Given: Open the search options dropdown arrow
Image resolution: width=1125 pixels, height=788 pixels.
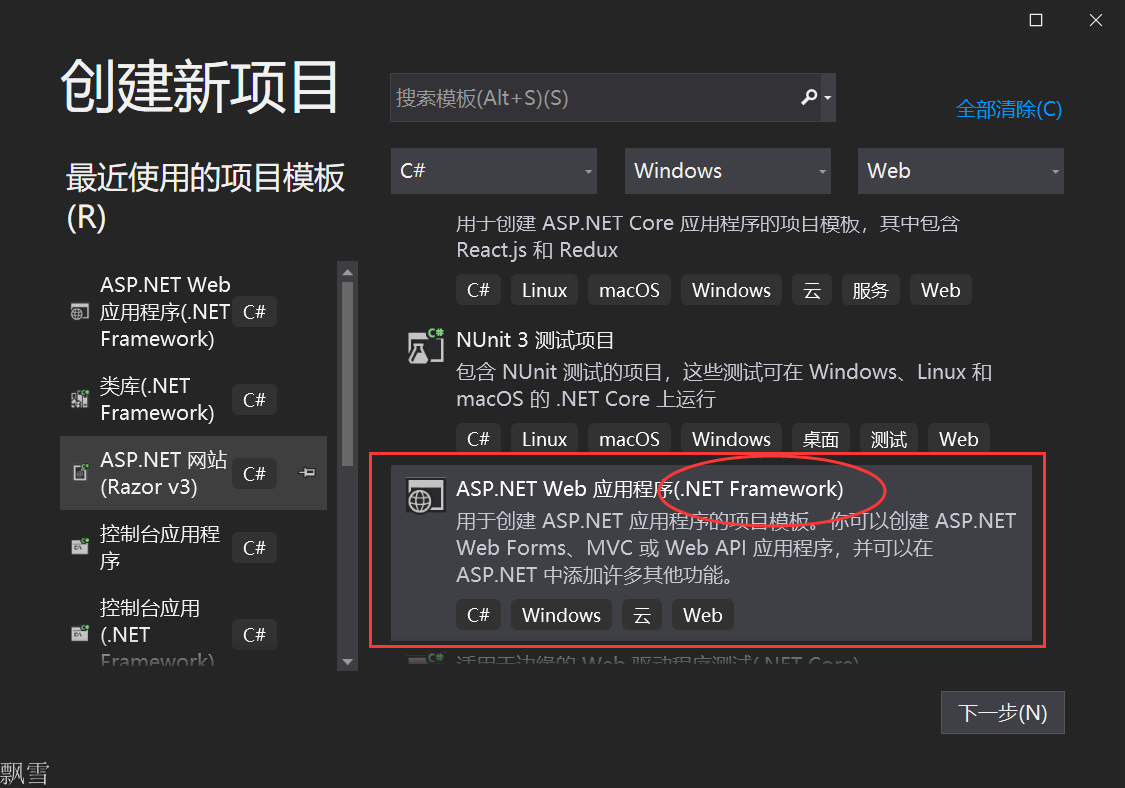Looking at the screenshot, I should (x=828, y=98).
